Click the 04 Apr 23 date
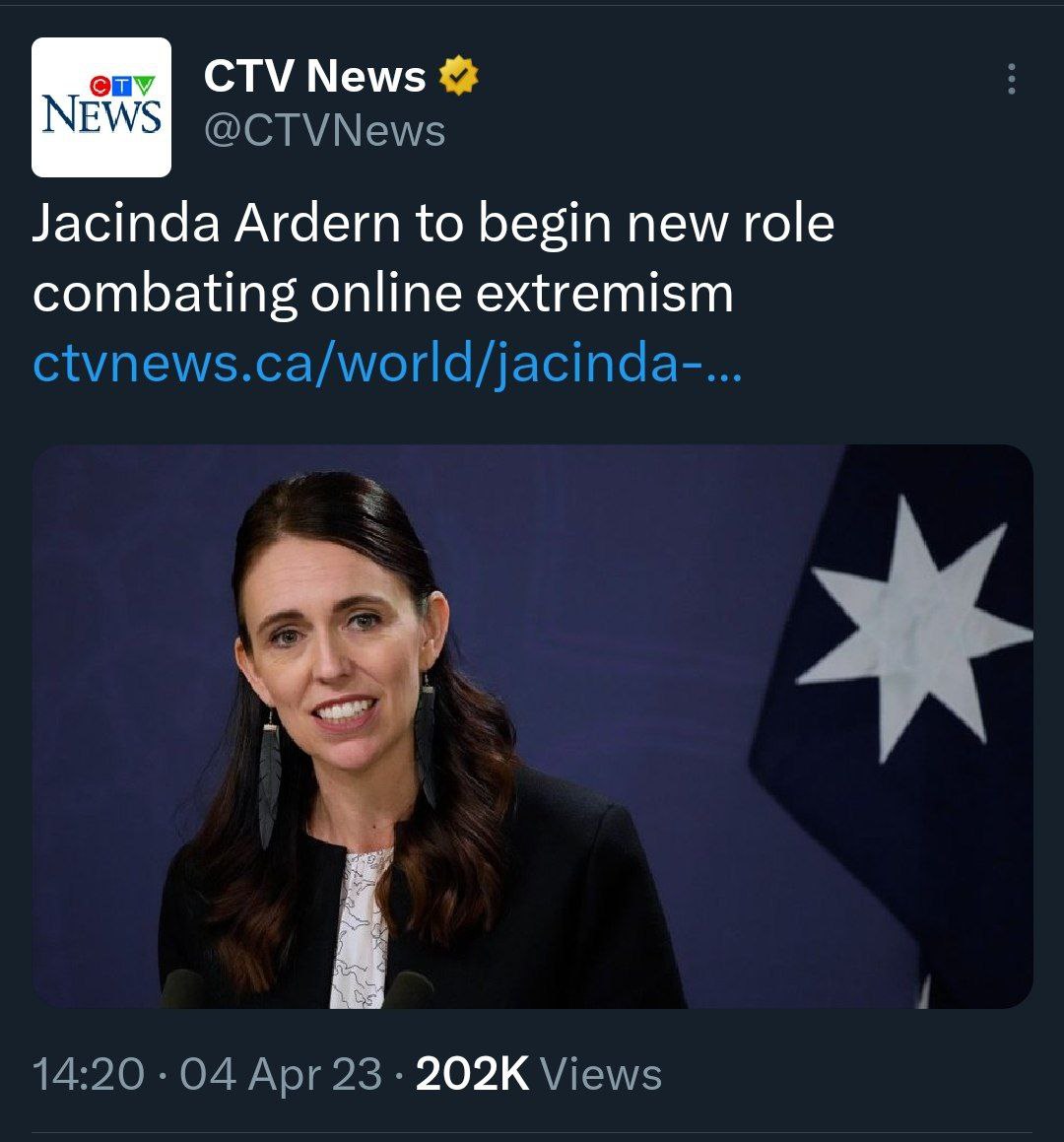Image resolution: width=1064 pixels, height=1142 pixels. [281, 1074]
